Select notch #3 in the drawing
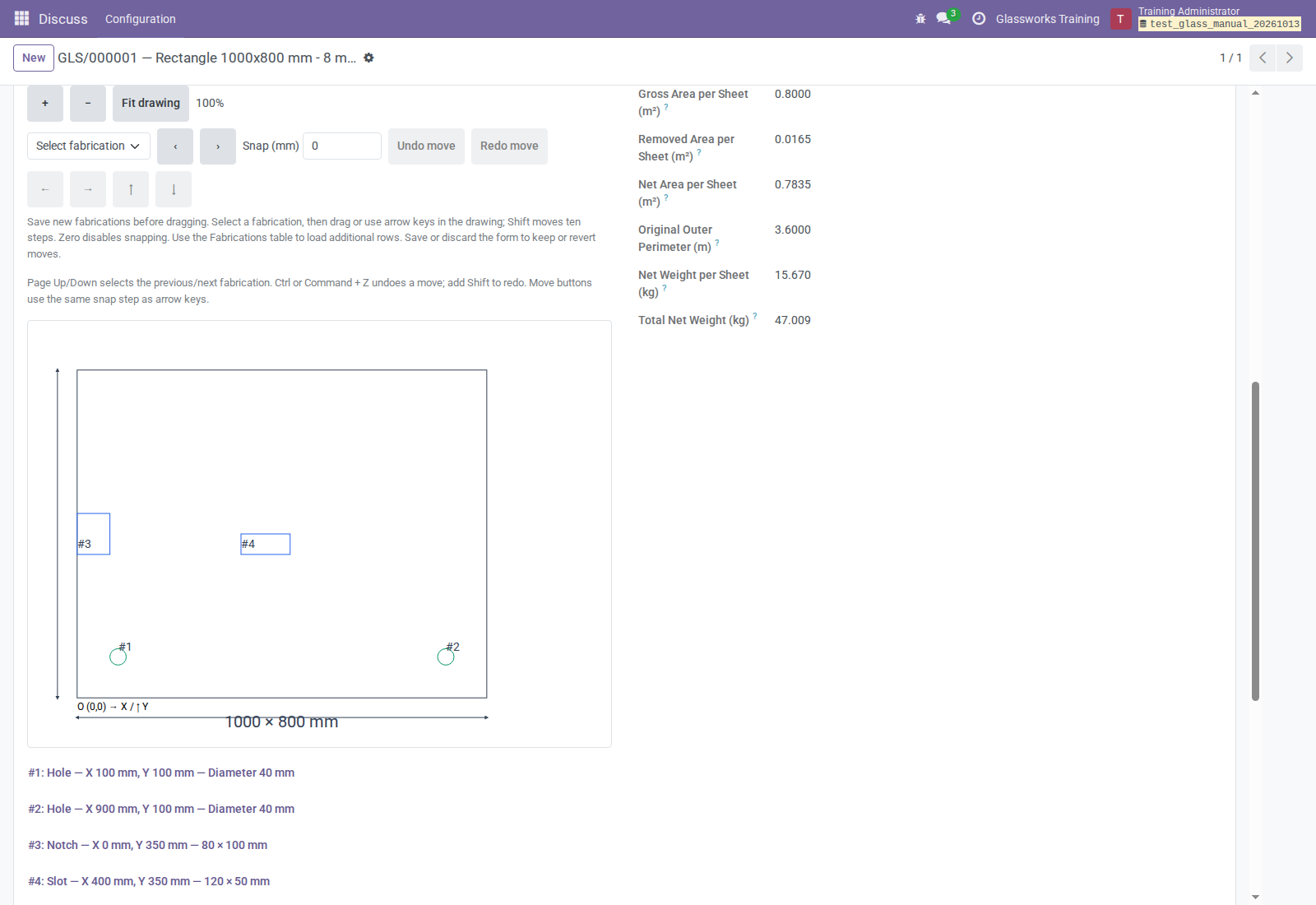The width and height of the screenshot is (1316, 905). coord(94,534)
